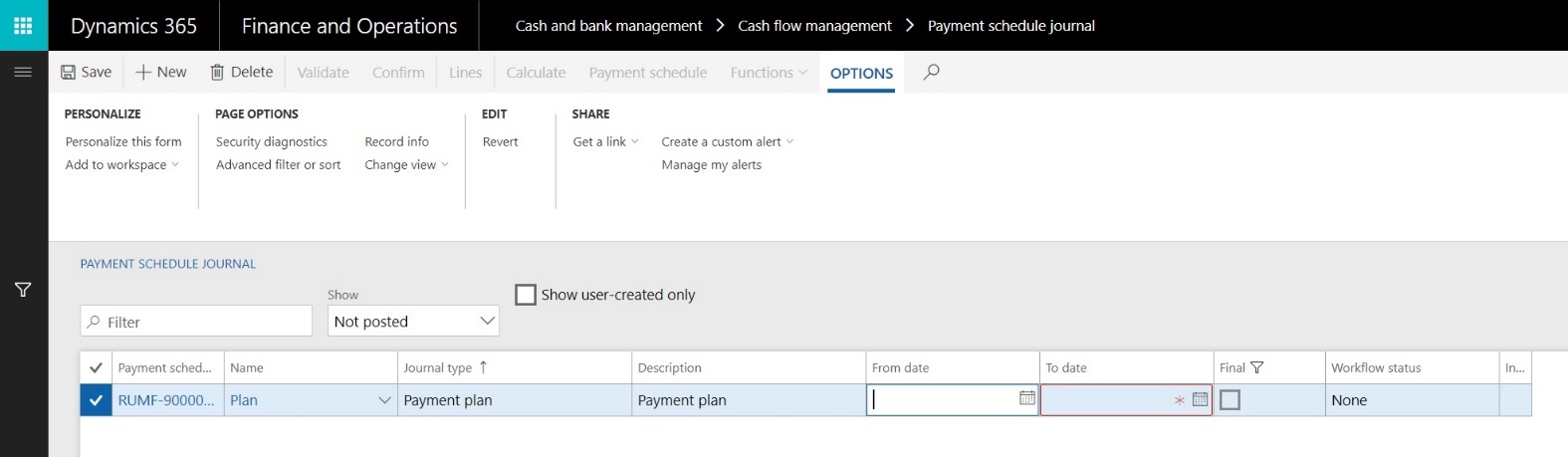The width and height of the screenshot is (1568, 457).
Task: Click the search magnifier in the action bar
Action: (931, 72)
